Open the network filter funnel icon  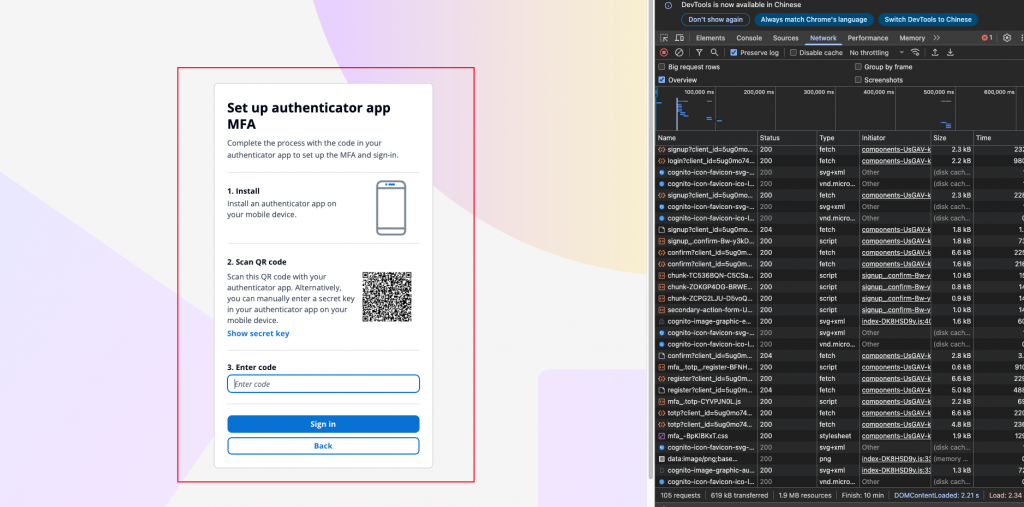(699, 52)
